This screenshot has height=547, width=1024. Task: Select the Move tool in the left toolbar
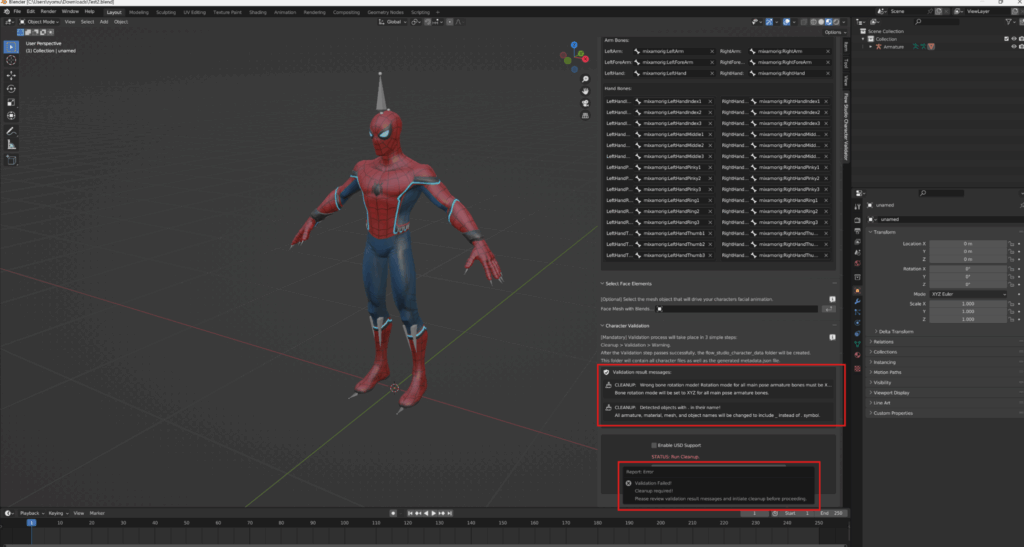coord(11,75)
